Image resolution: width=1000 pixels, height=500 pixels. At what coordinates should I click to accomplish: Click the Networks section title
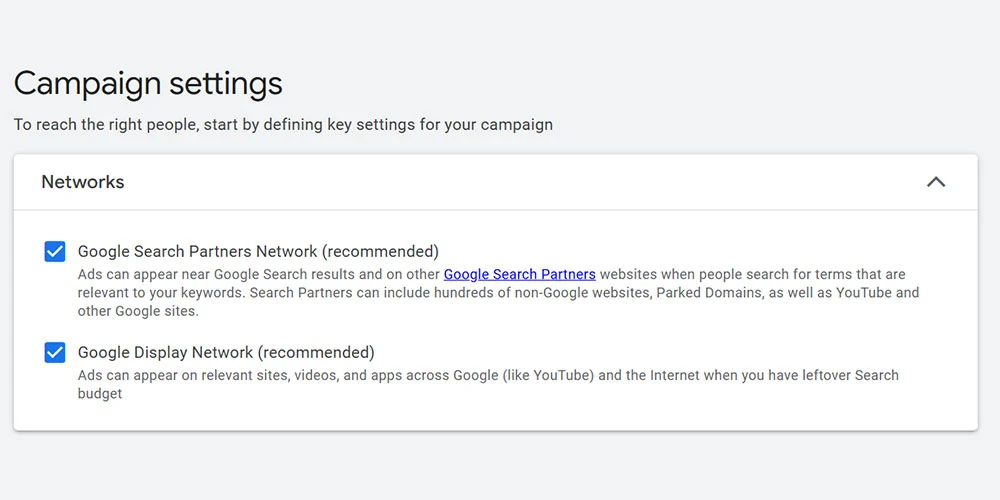tap(83, 182)
